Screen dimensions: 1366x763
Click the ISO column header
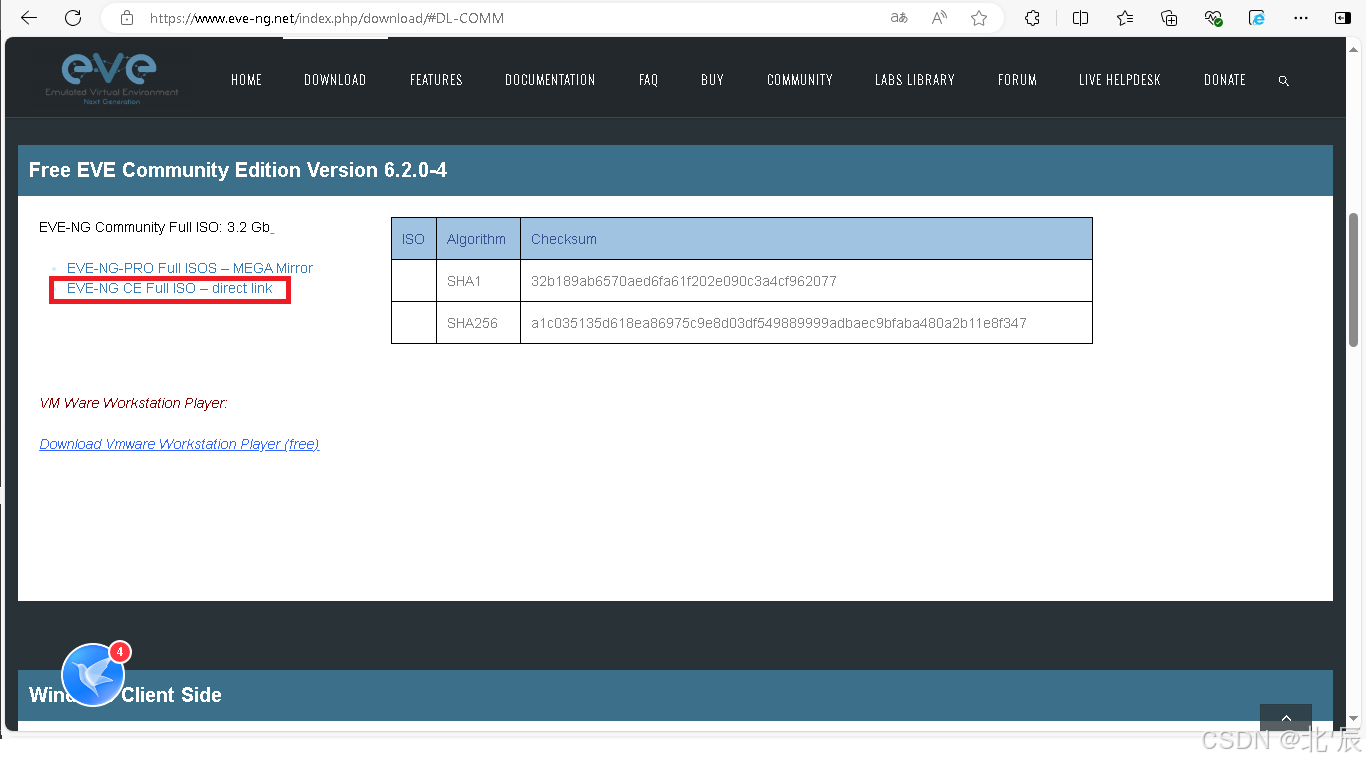click(x=414, y=239)
